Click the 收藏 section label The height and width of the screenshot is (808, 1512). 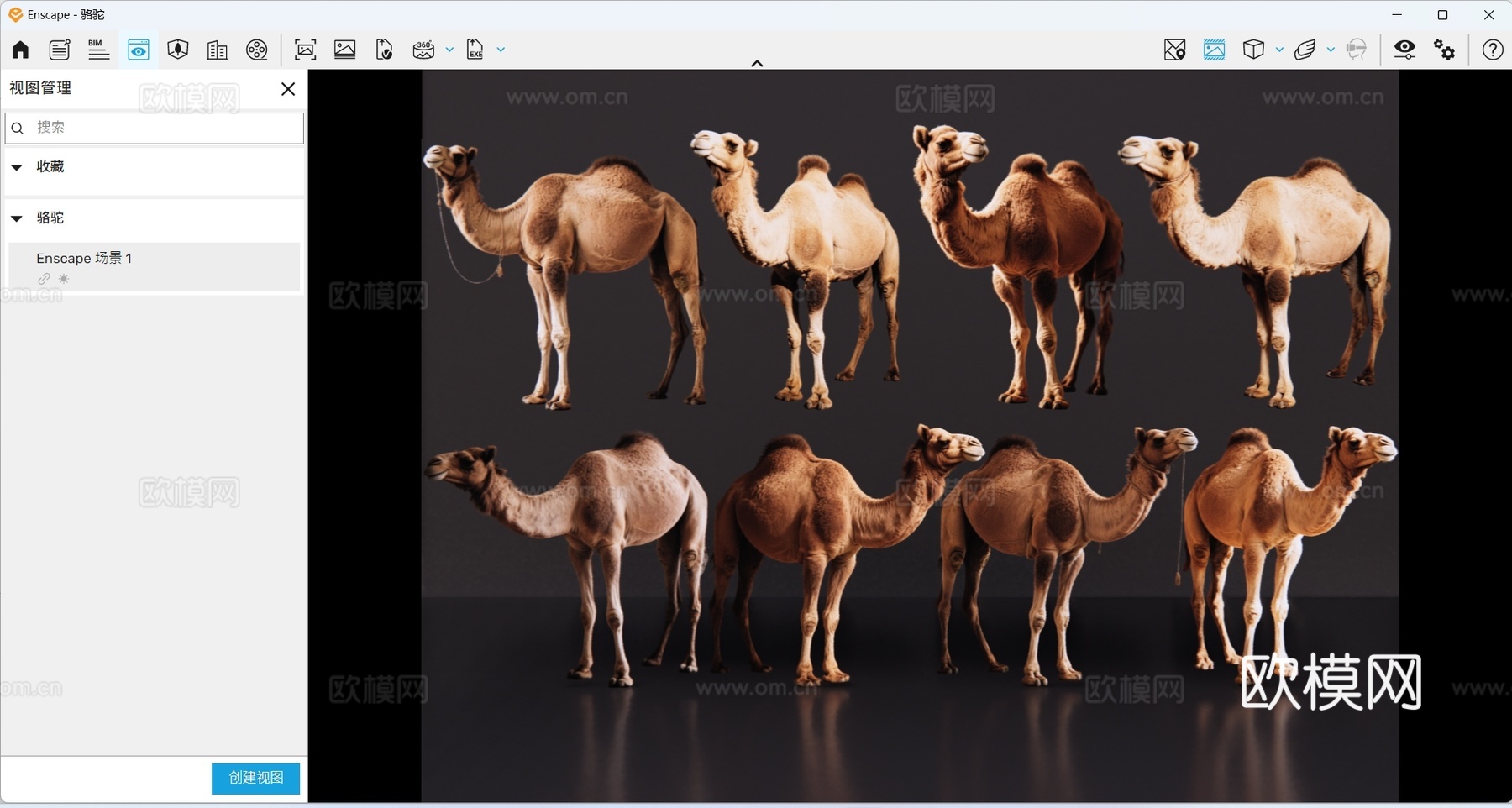(50, 166)
